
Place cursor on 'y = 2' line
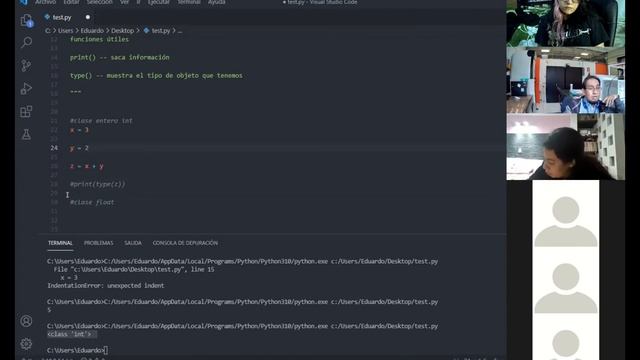(79, 148)
